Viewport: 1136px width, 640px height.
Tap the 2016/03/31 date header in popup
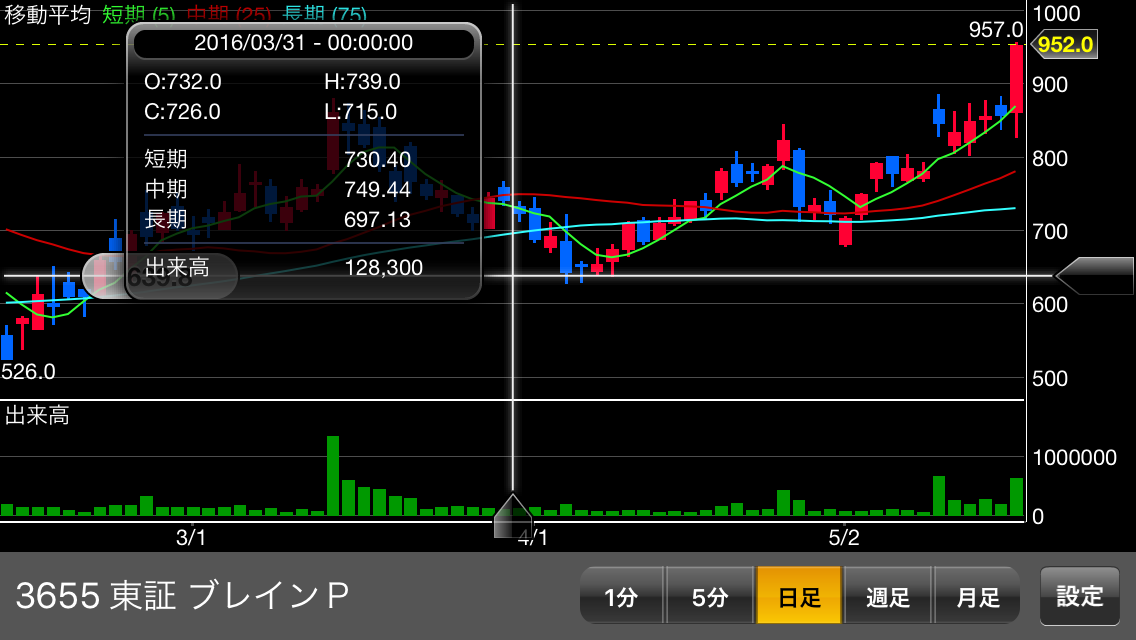click(304, 43)
